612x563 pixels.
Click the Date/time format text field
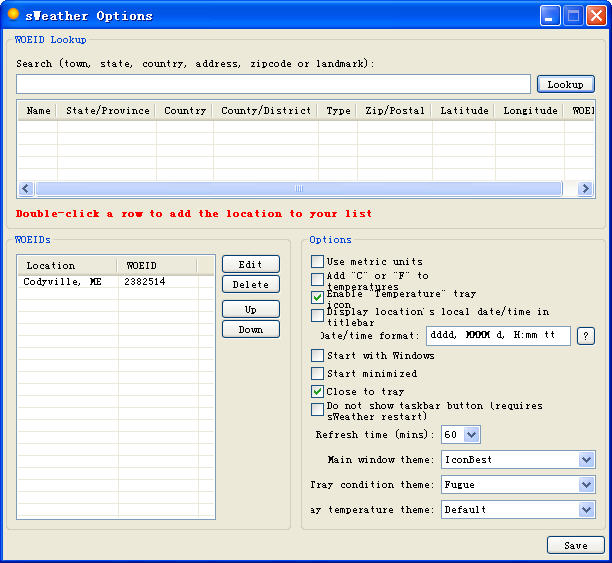click(x=498, y=336)
